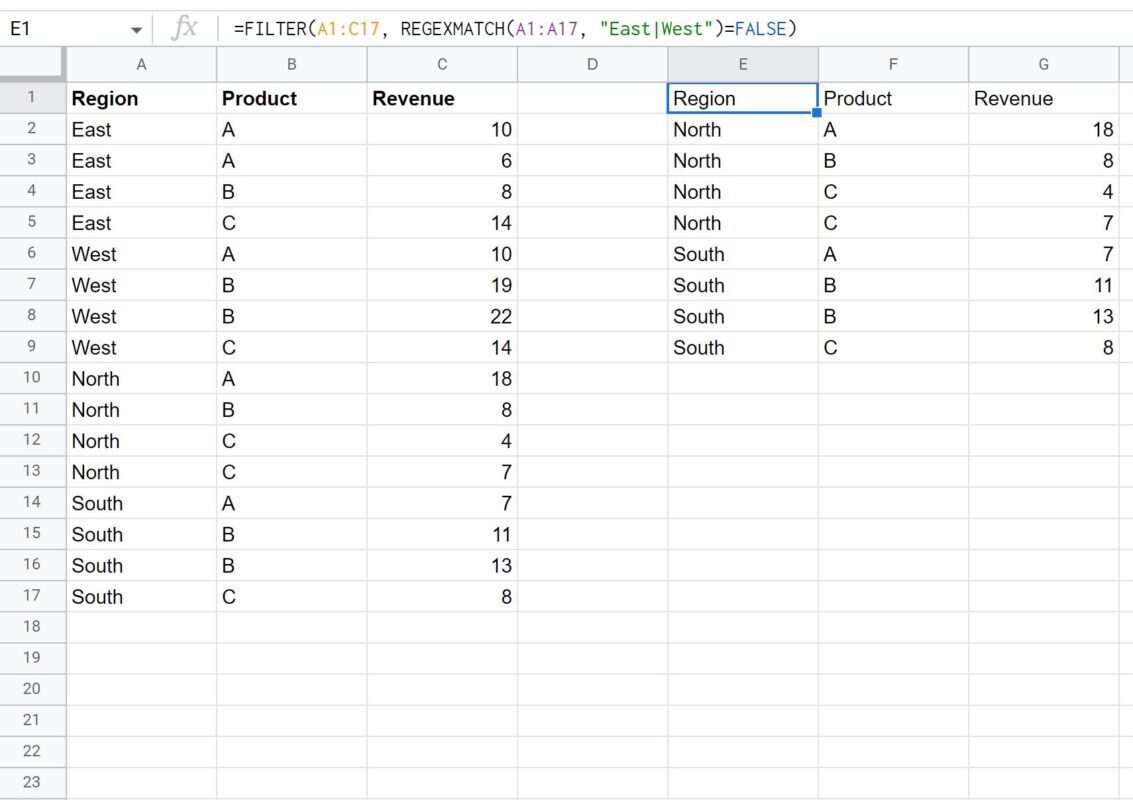Click cell G8 with value 13
1133x800 pixels.
click(x=1043, y=316)
